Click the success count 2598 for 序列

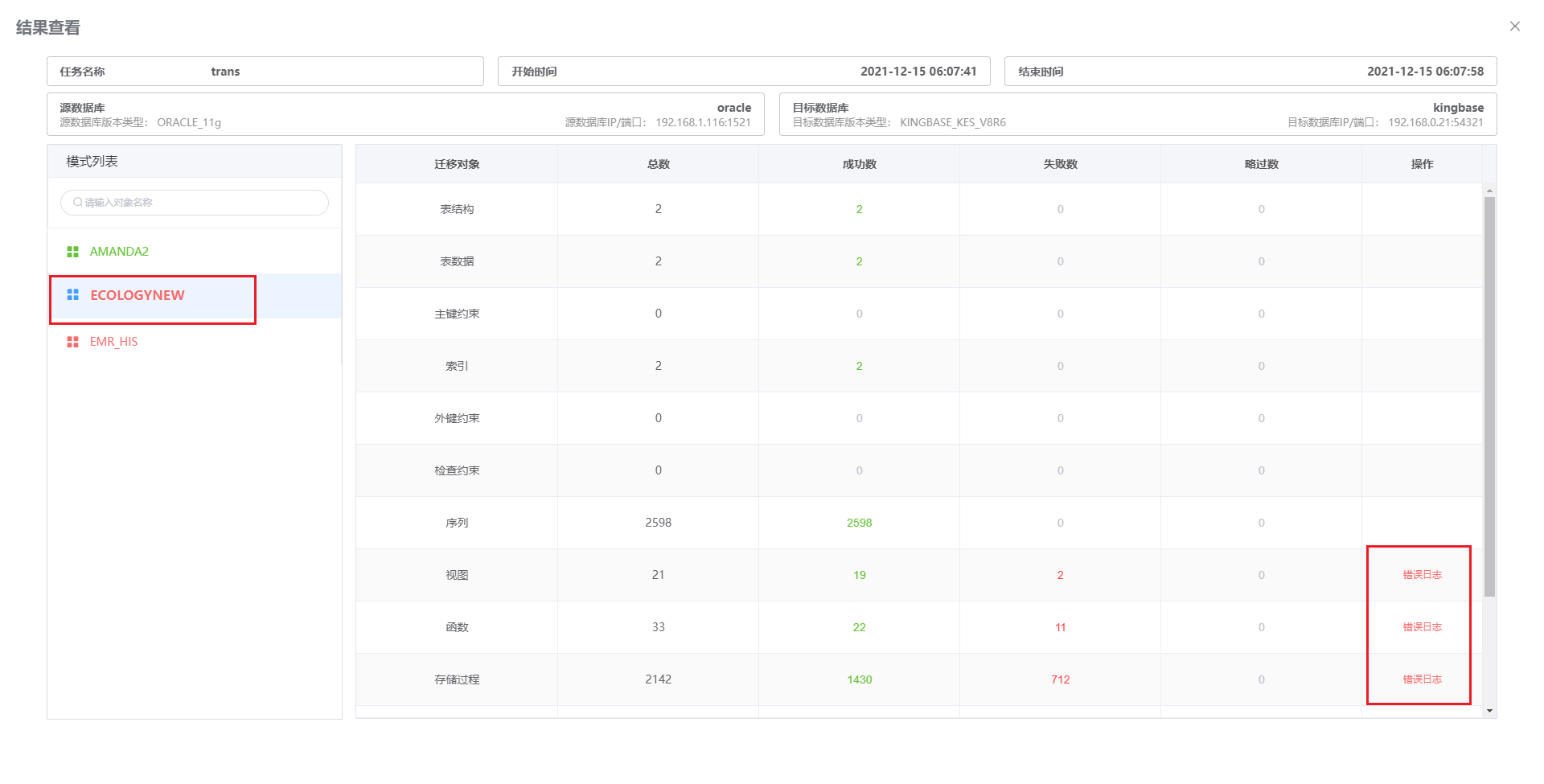(859, 522)
